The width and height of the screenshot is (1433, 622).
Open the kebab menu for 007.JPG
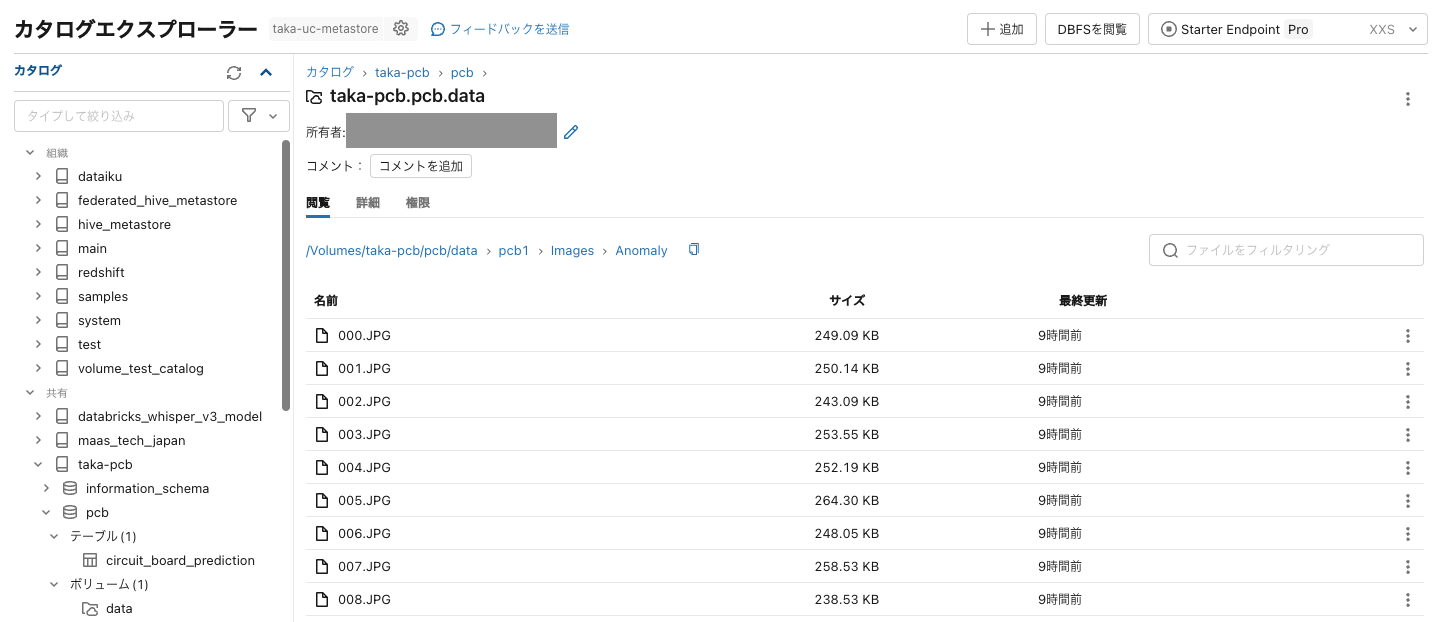pyautogui.click(x=1407, y=566)
